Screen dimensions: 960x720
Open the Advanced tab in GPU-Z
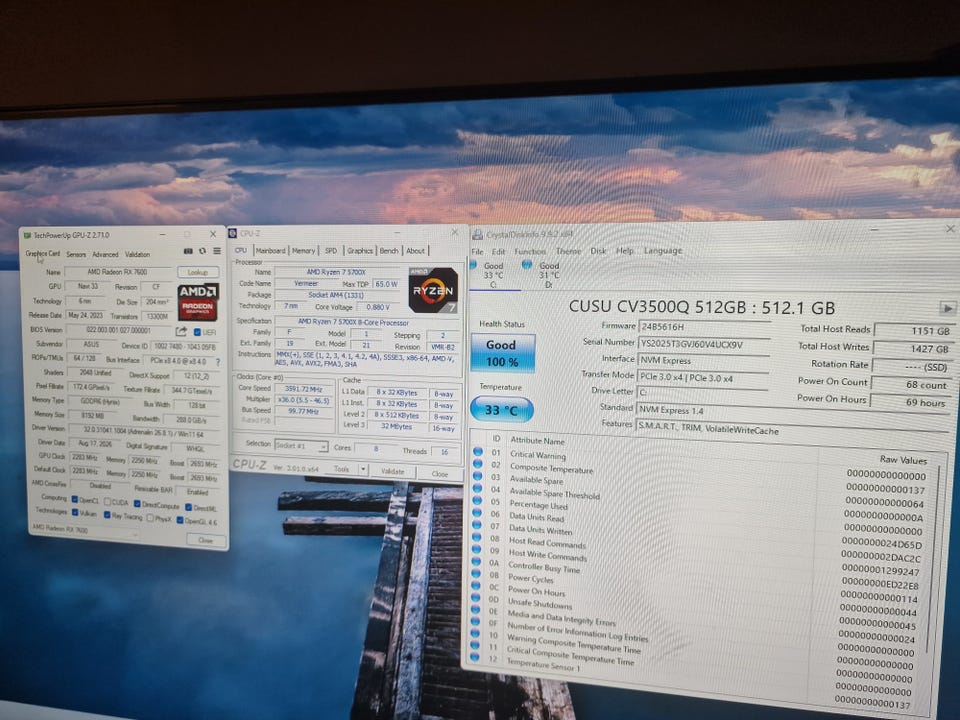click(x=105, y=254)
